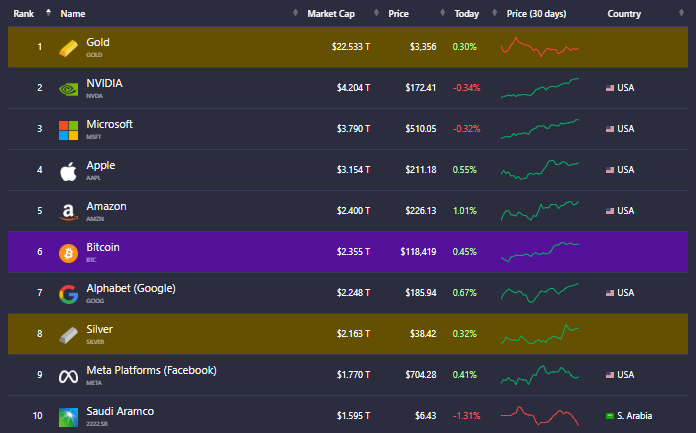
Task: Click the USA flag in Alphabet row
Action: coord(610,293)
